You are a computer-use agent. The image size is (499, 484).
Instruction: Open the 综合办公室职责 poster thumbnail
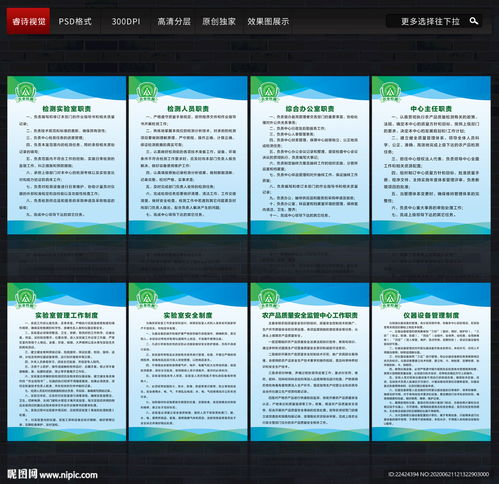[x=310, y=155]
